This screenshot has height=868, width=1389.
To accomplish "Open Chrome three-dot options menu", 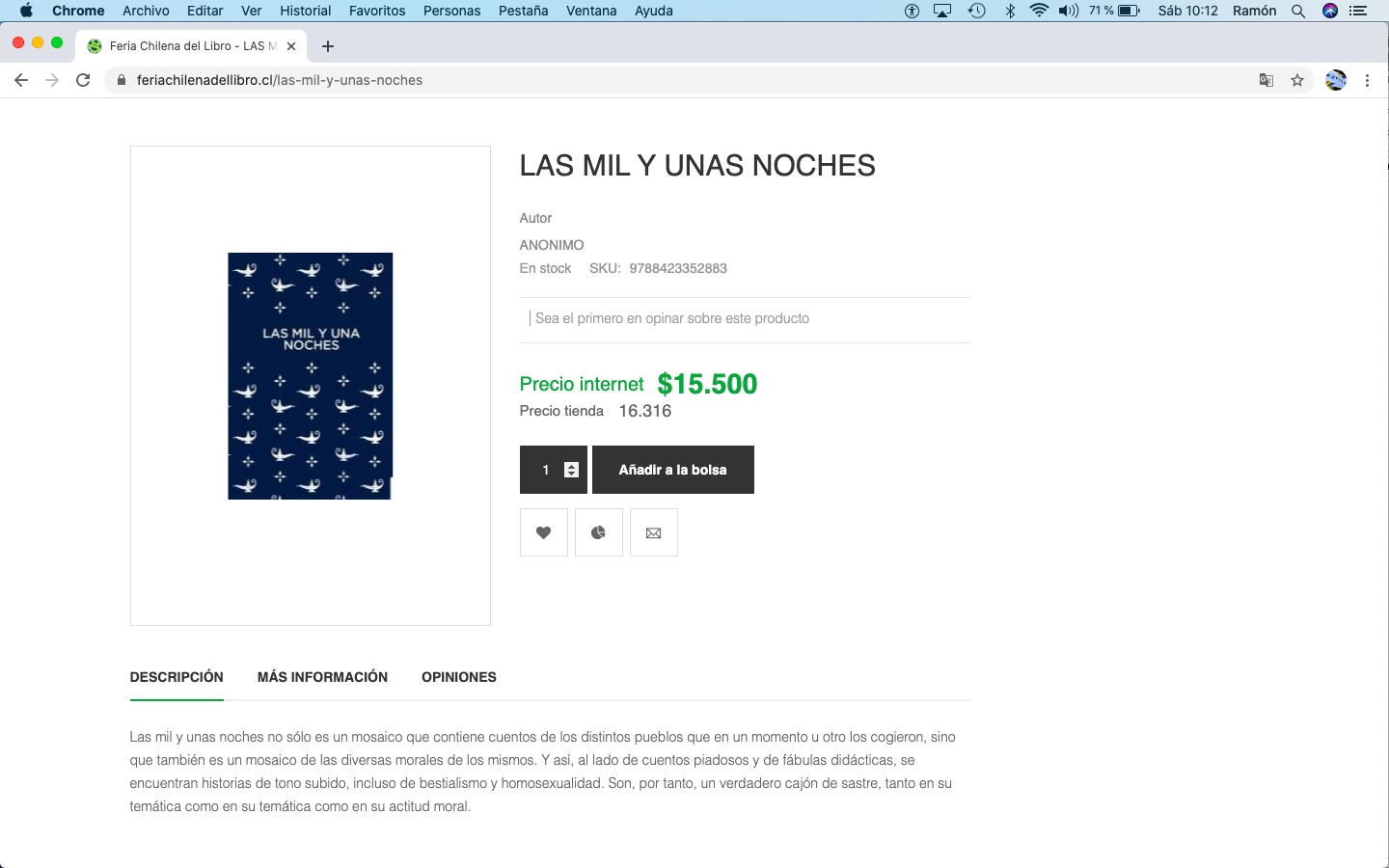I will click(1367, 80).
